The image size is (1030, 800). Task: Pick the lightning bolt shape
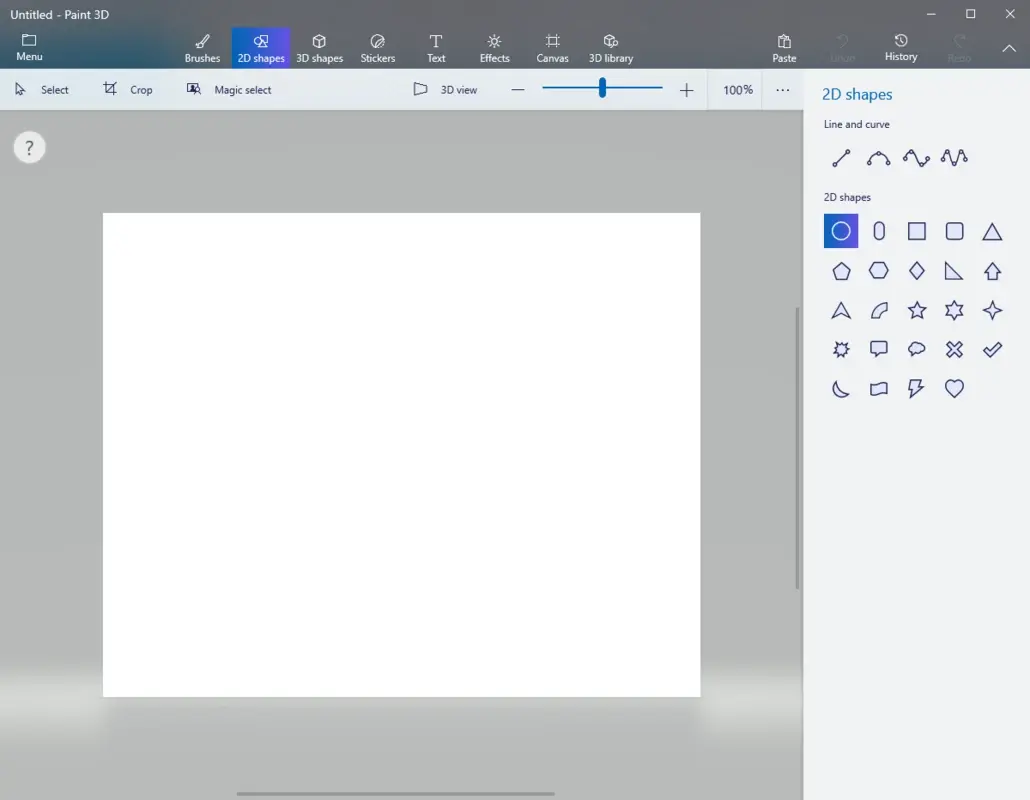(916, 388)
